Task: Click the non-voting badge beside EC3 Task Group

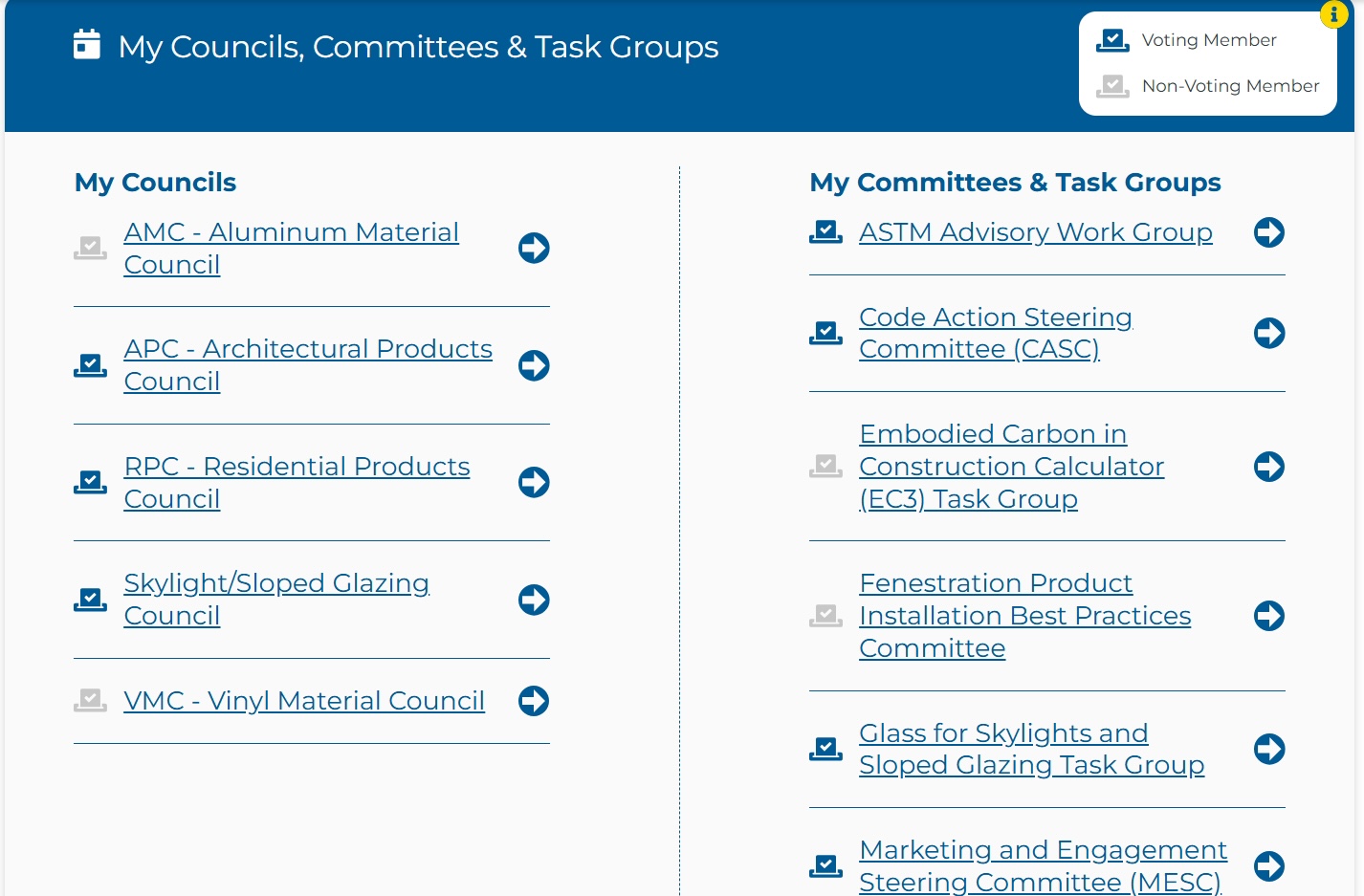Action: click(825, 467)
